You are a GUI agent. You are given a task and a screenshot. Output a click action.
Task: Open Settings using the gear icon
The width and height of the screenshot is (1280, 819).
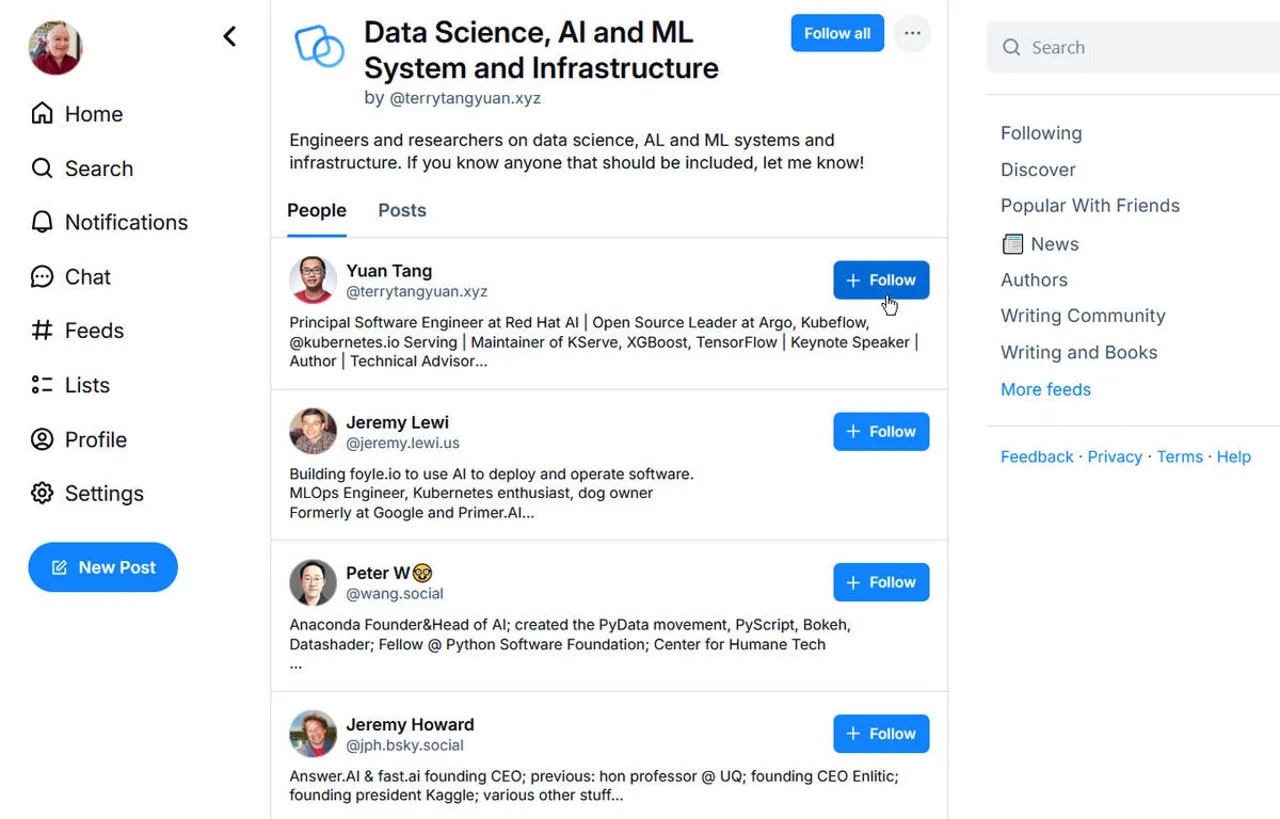click(x=42, y=494)
